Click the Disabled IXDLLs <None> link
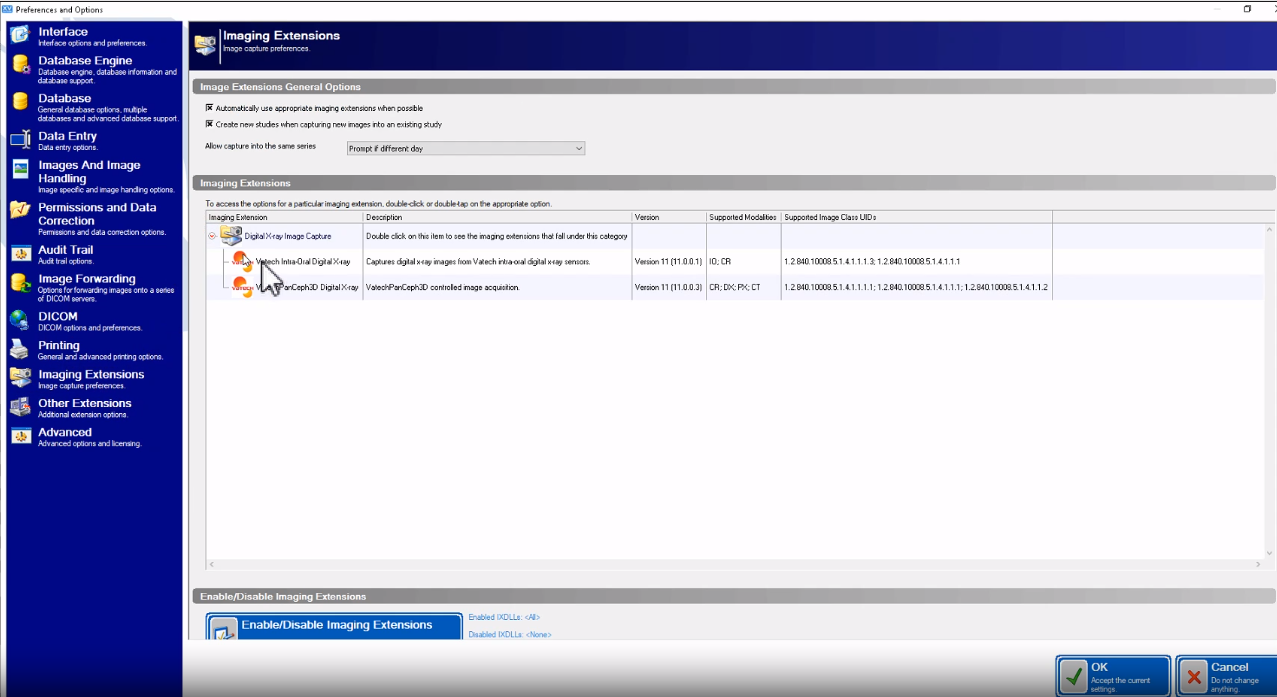 click(x=510, y=634)
